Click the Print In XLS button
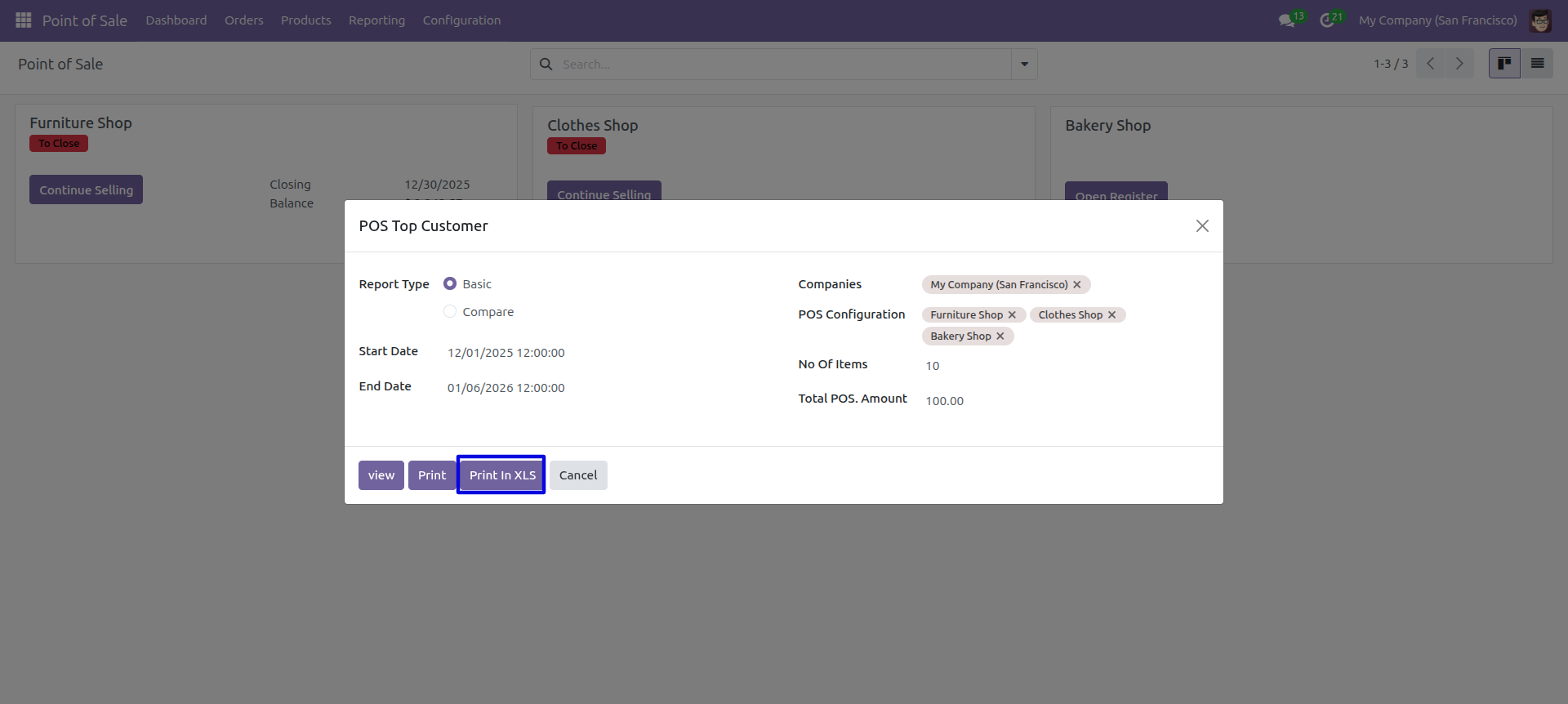 (x=502, y=475)
